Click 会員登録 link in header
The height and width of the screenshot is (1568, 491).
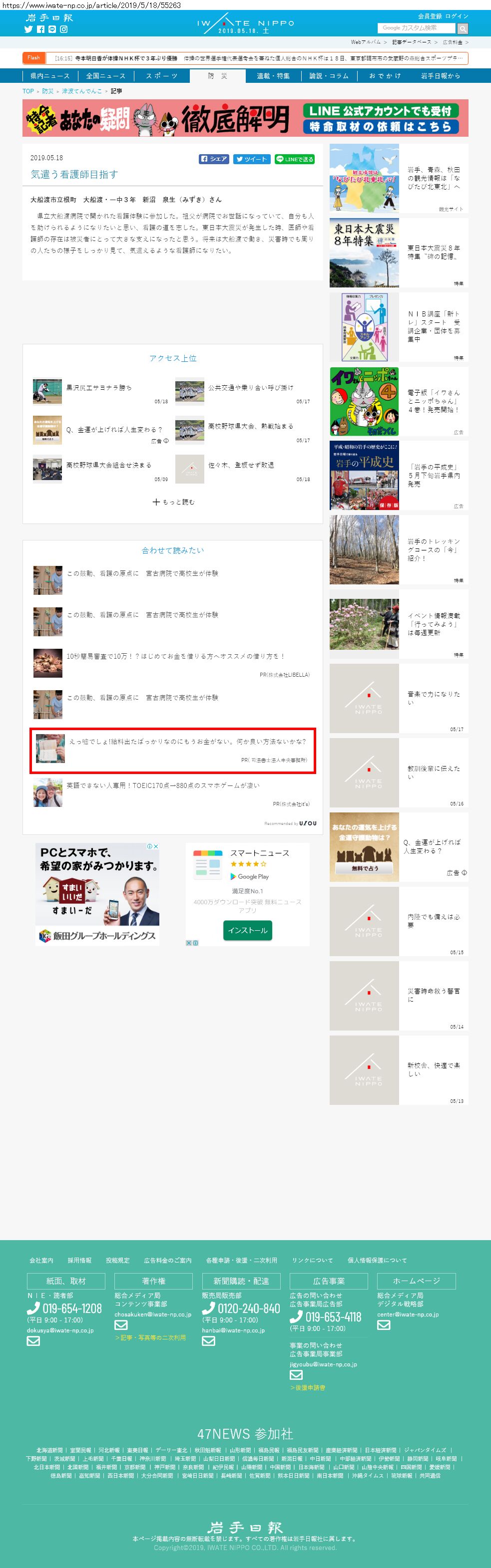pyautogui.click(x=430, y=16)
